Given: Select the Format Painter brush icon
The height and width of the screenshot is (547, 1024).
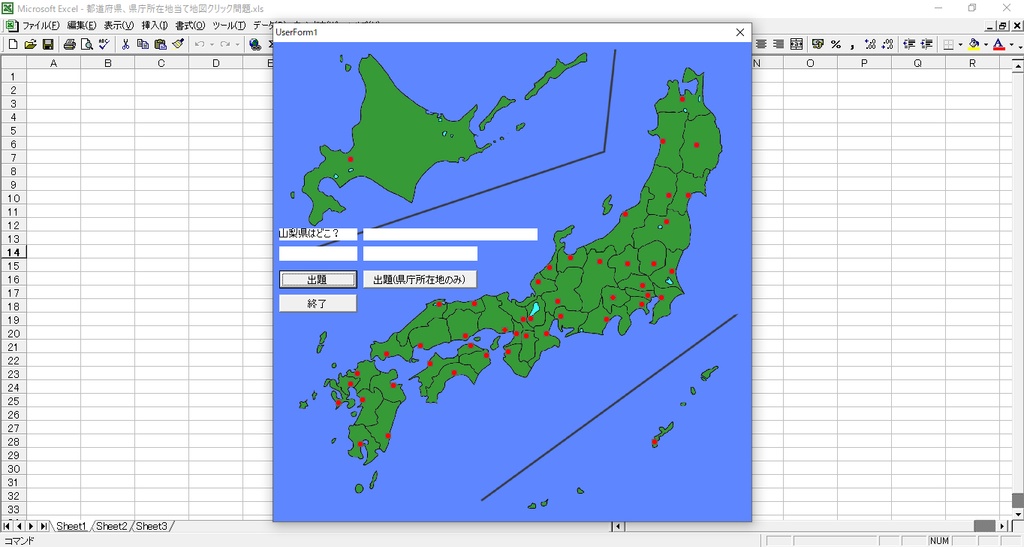Looking at the screenshot, I should point(178,44).
